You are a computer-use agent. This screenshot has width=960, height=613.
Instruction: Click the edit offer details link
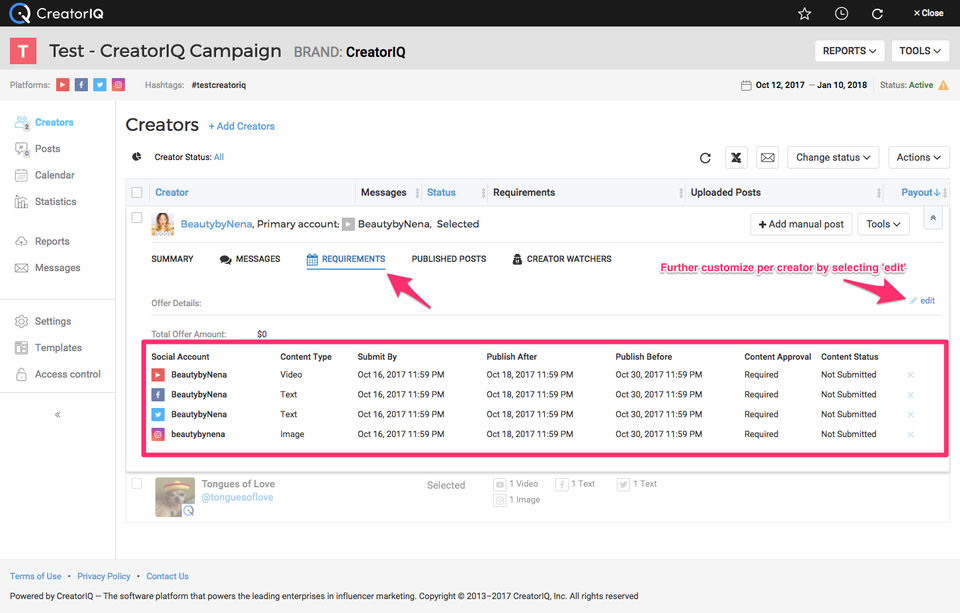(x=923, y=301)
